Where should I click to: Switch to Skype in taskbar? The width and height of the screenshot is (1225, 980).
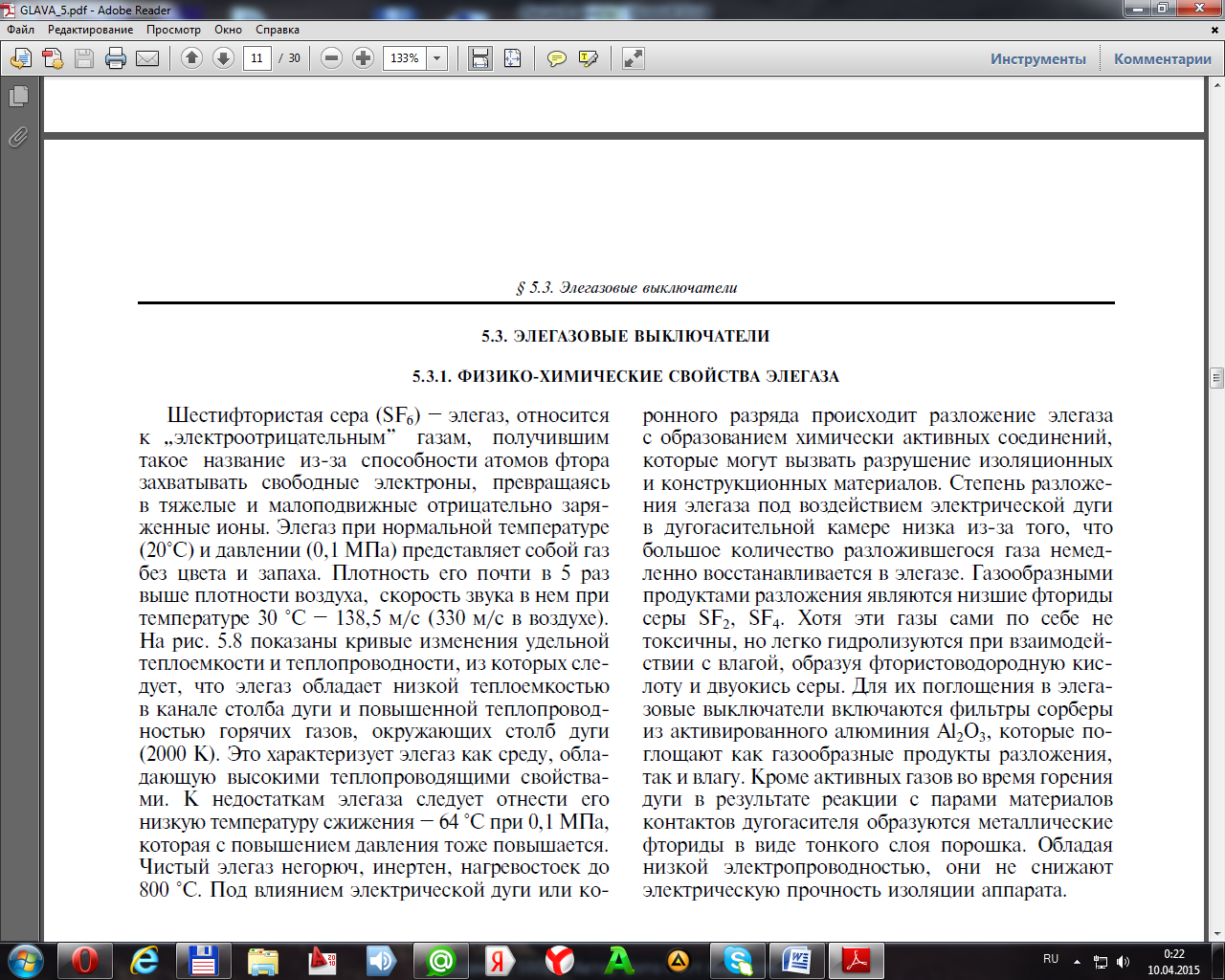[738, 960]
